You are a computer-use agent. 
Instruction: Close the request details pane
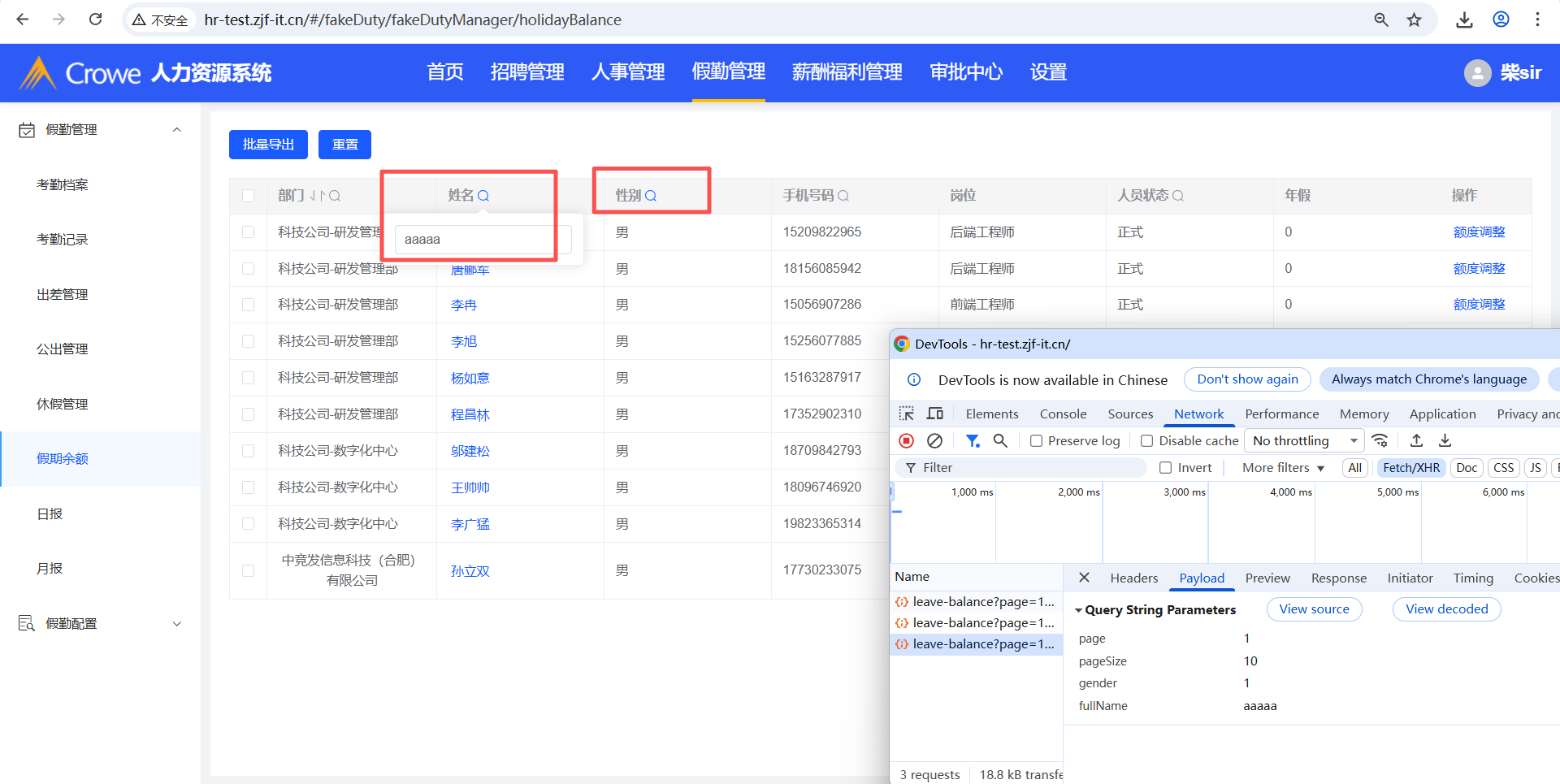pos(1084,578)
